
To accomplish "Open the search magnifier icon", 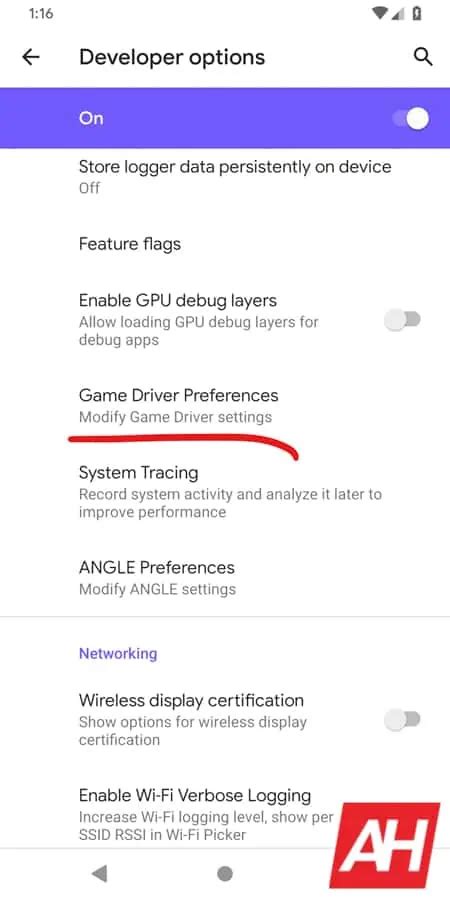I will tap(422, 57).
